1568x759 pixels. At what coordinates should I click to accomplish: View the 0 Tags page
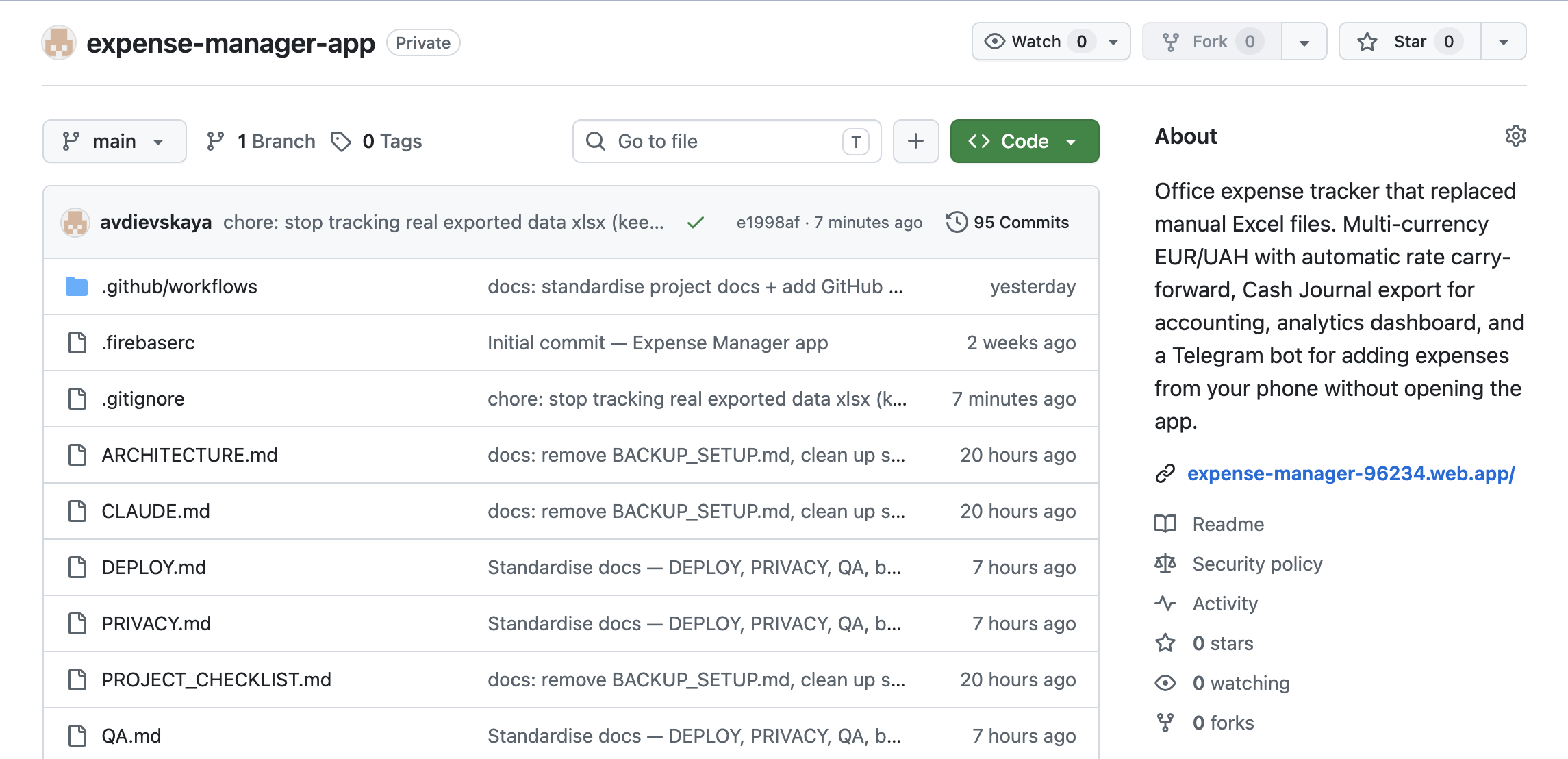pos(377,141)
